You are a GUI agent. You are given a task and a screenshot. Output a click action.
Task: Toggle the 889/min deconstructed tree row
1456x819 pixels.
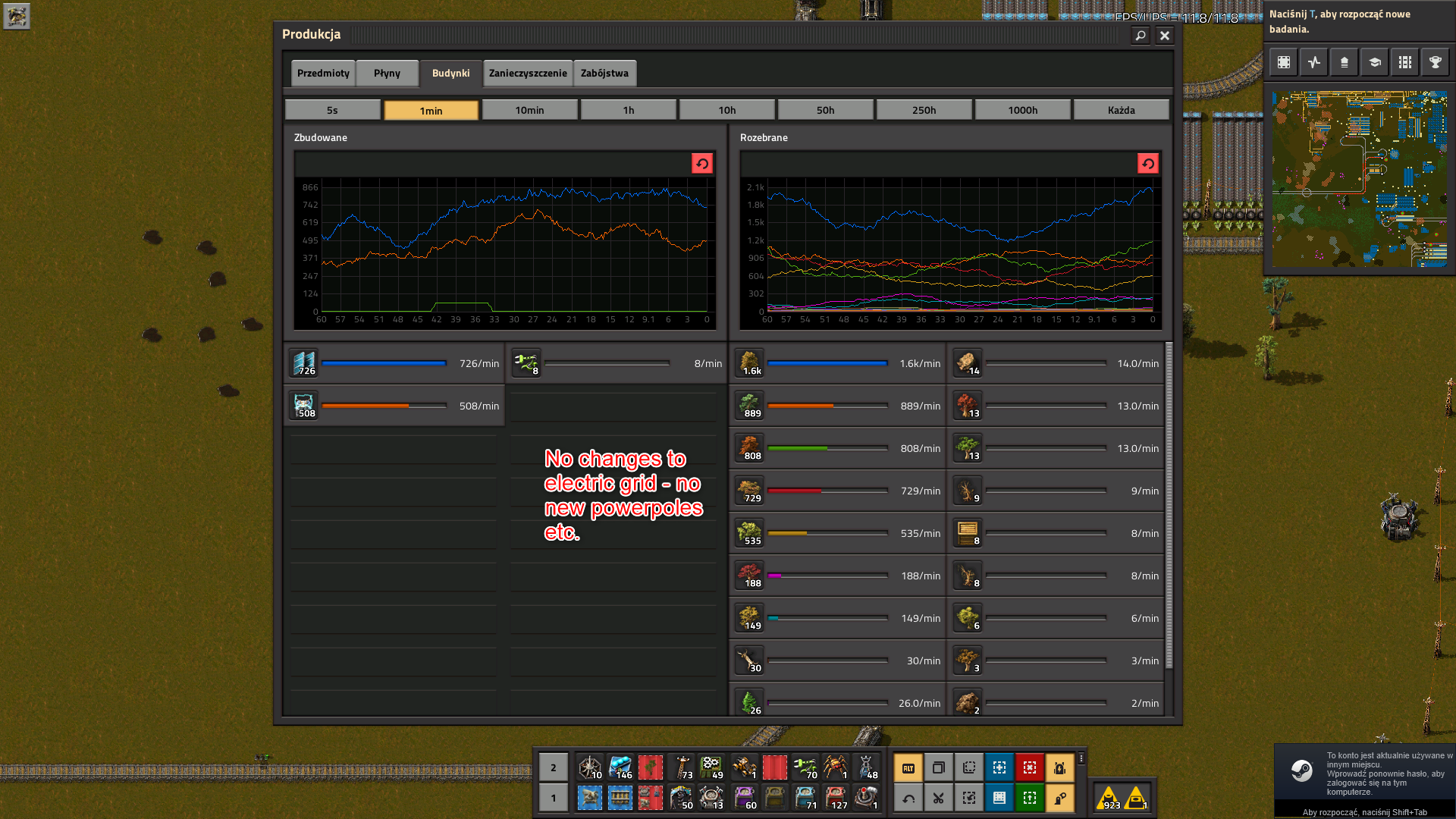click(x=838, y=406)
